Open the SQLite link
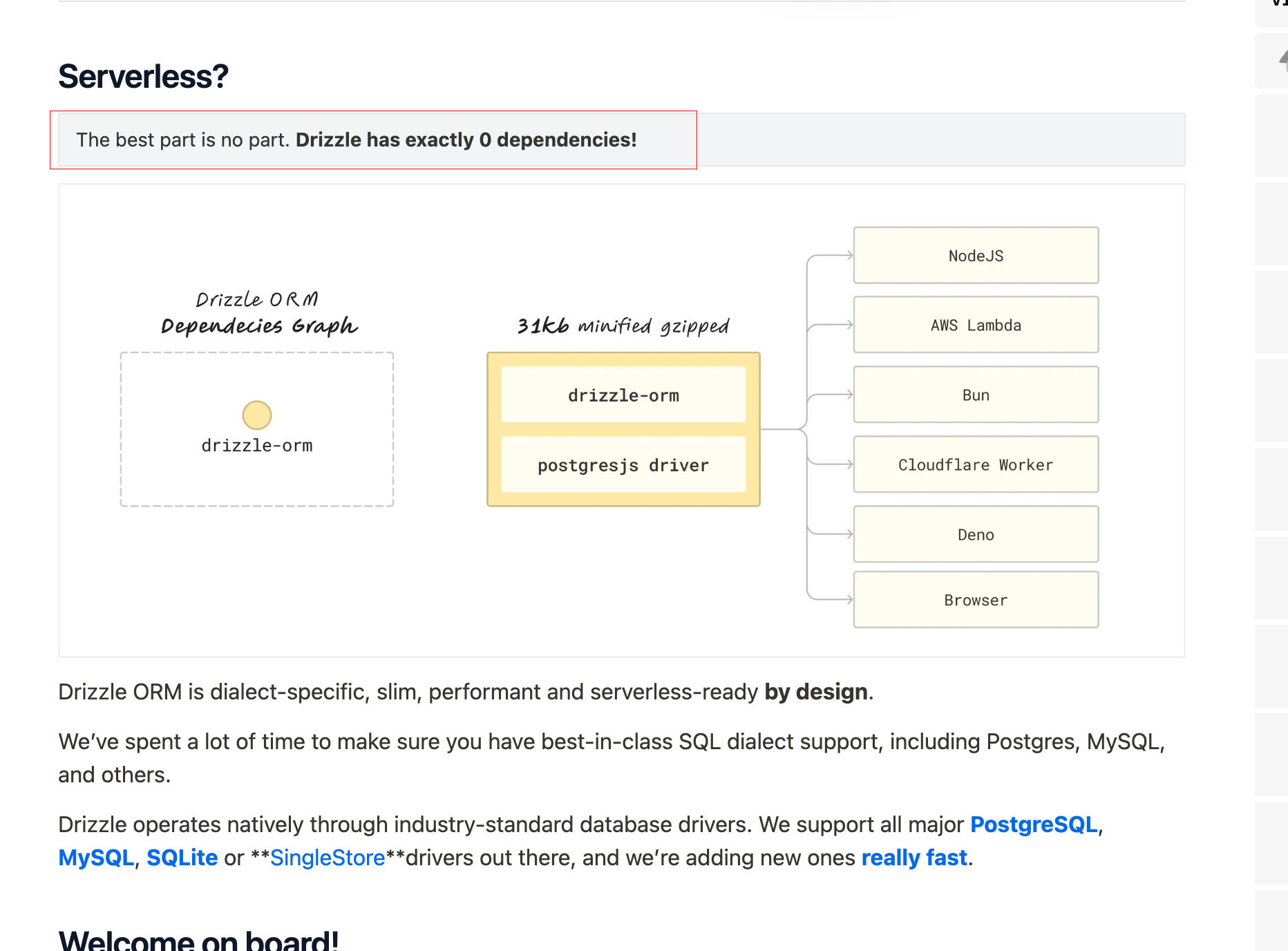 (182, 858)
